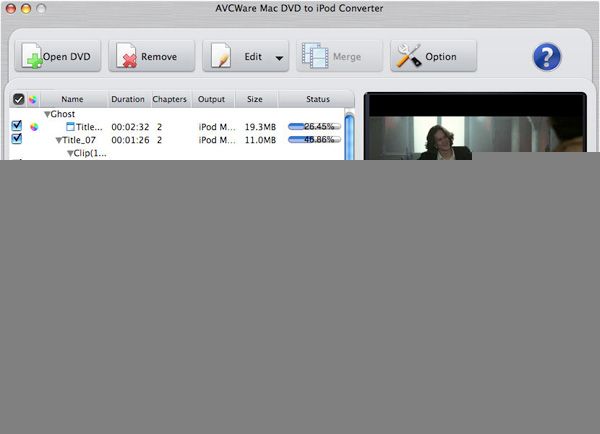The height and width of the screenshot is (434, 600).
Task: Click the Merge button
Action: point(339,56)
